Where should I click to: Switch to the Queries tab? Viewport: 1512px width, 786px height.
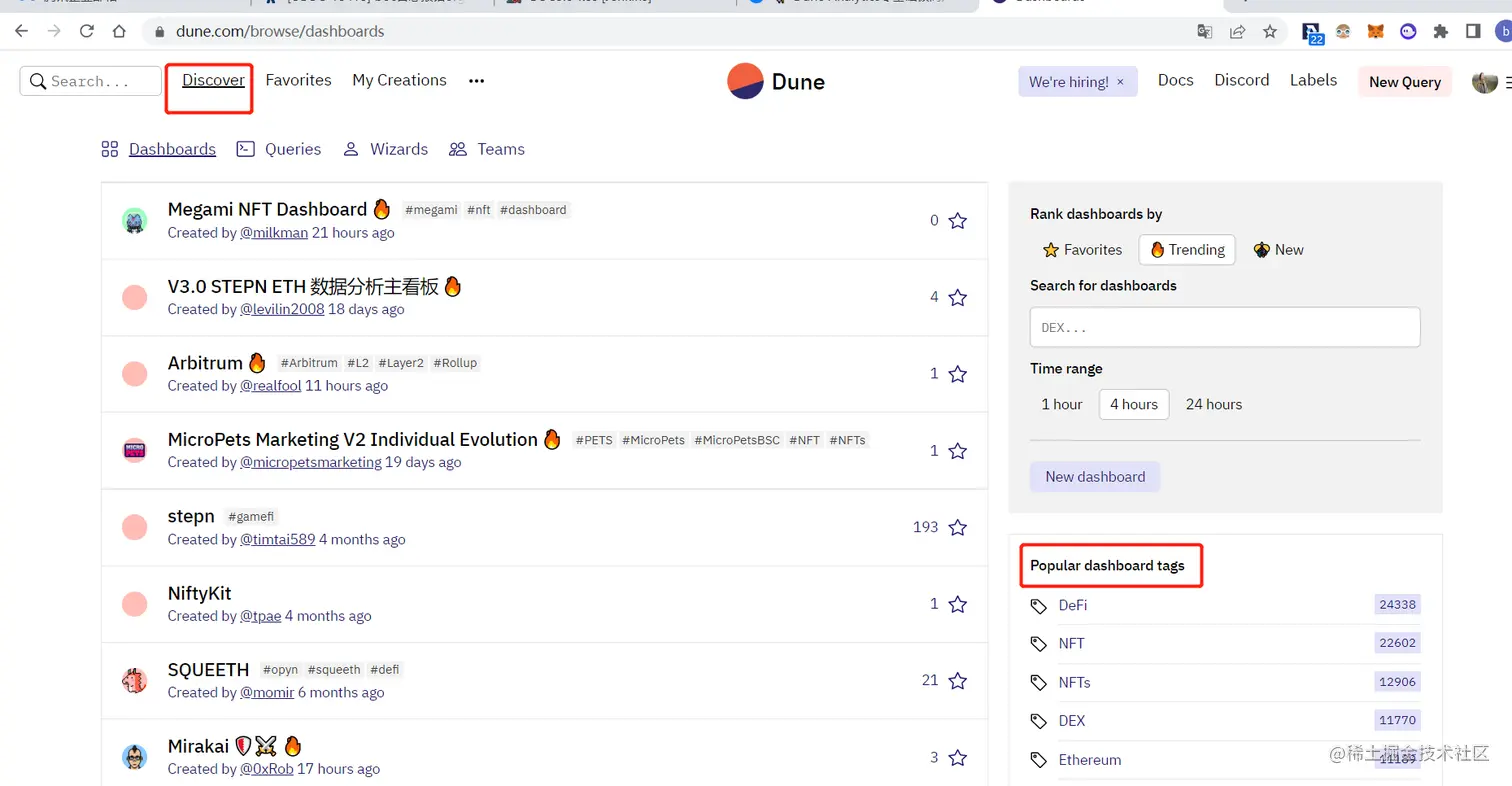click(279, 149)
